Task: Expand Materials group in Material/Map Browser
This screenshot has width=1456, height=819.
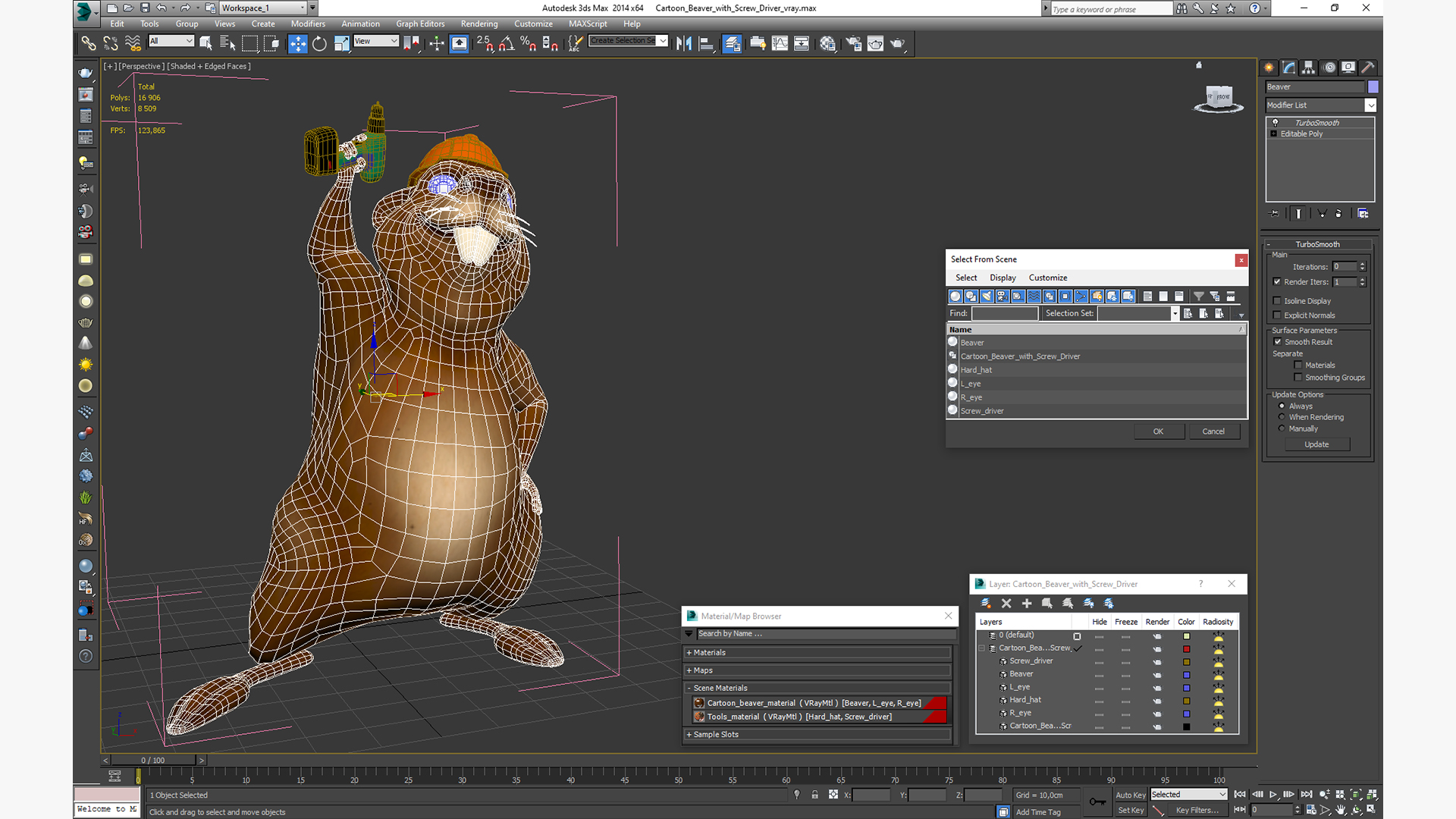Action: [817, 653]
